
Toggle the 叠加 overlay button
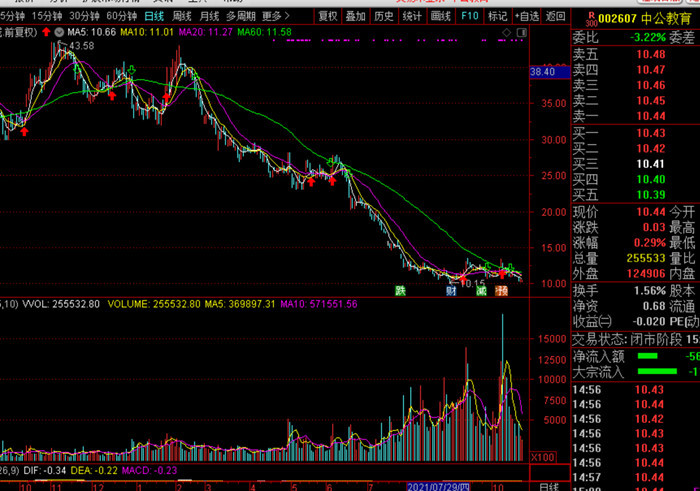coord(356,16)
